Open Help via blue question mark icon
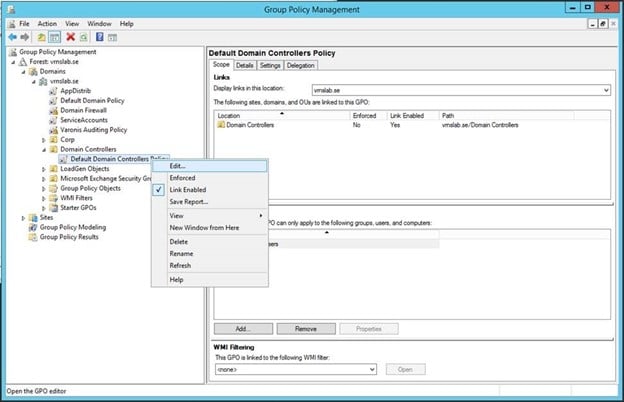Viewport: 624px width, 402px height. coord(100,36)
